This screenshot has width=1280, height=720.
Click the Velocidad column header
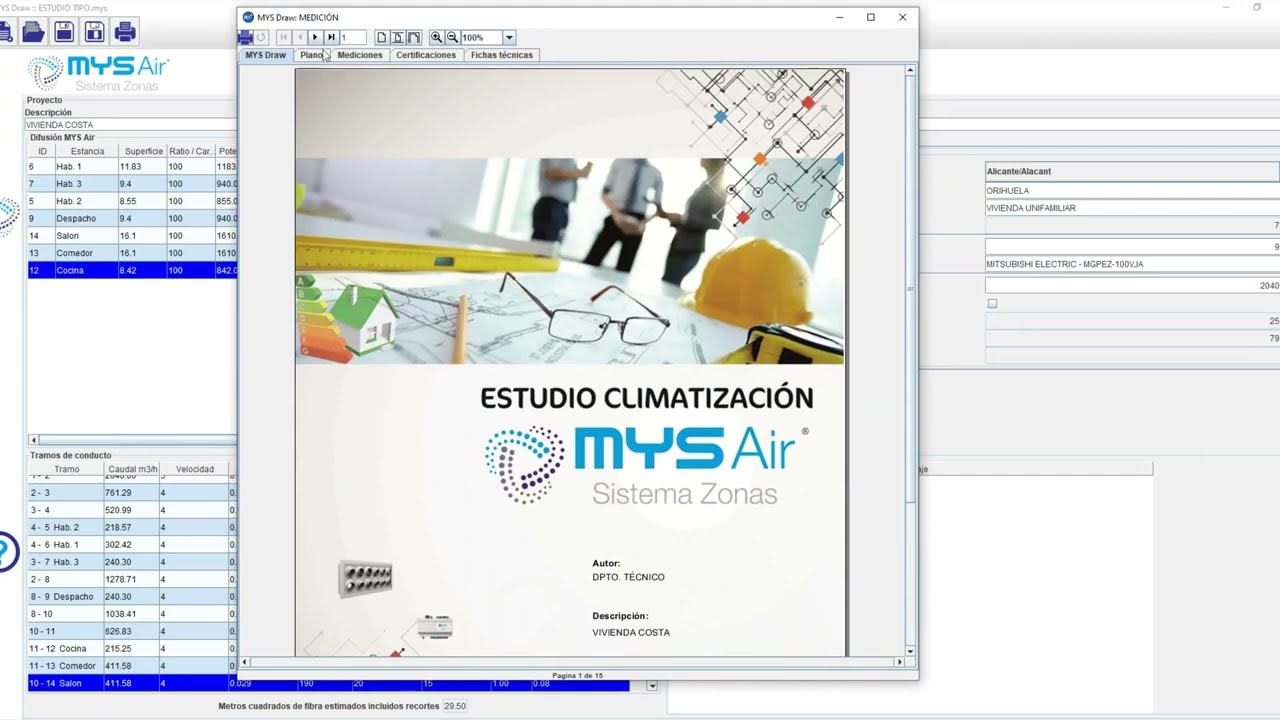click(x=195, y=469)
